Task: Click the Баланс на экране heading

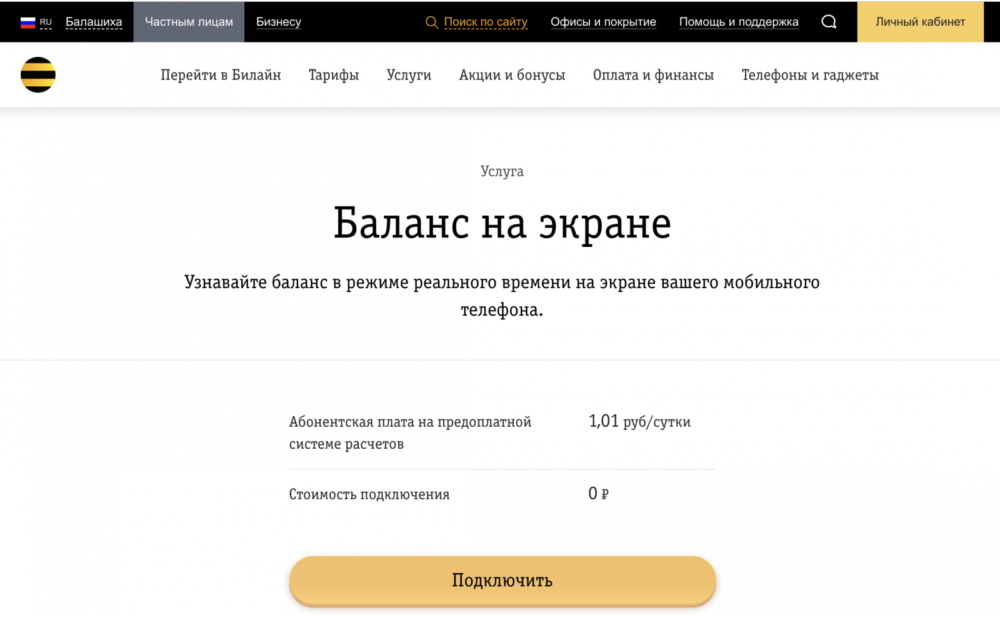Action: point(502,223)
